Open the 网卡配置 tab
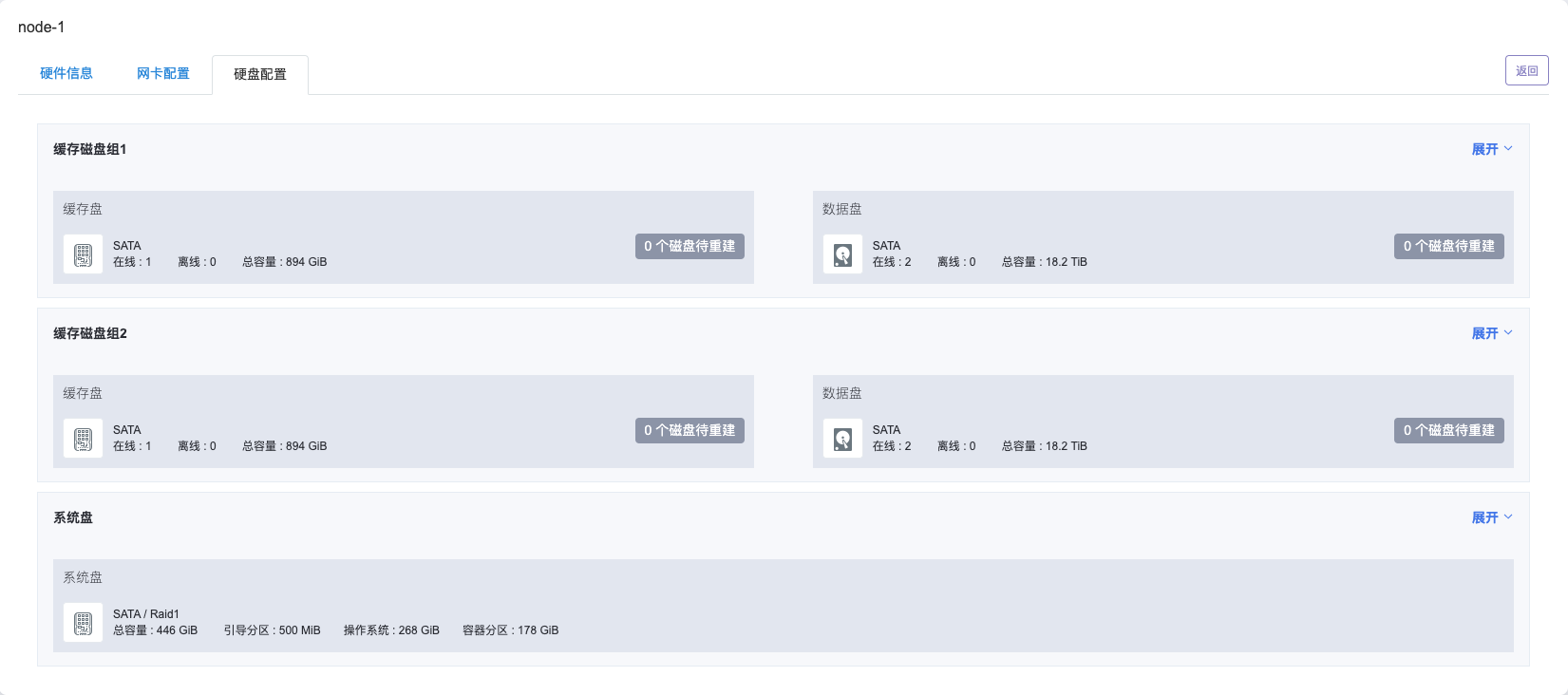 click(x=163, y=73)
